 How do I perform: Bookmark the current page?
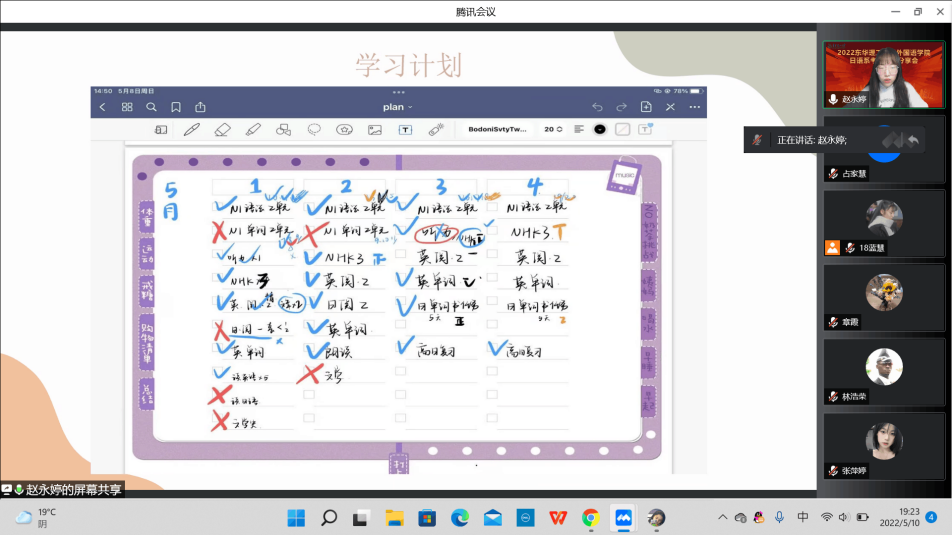[176, 107]
